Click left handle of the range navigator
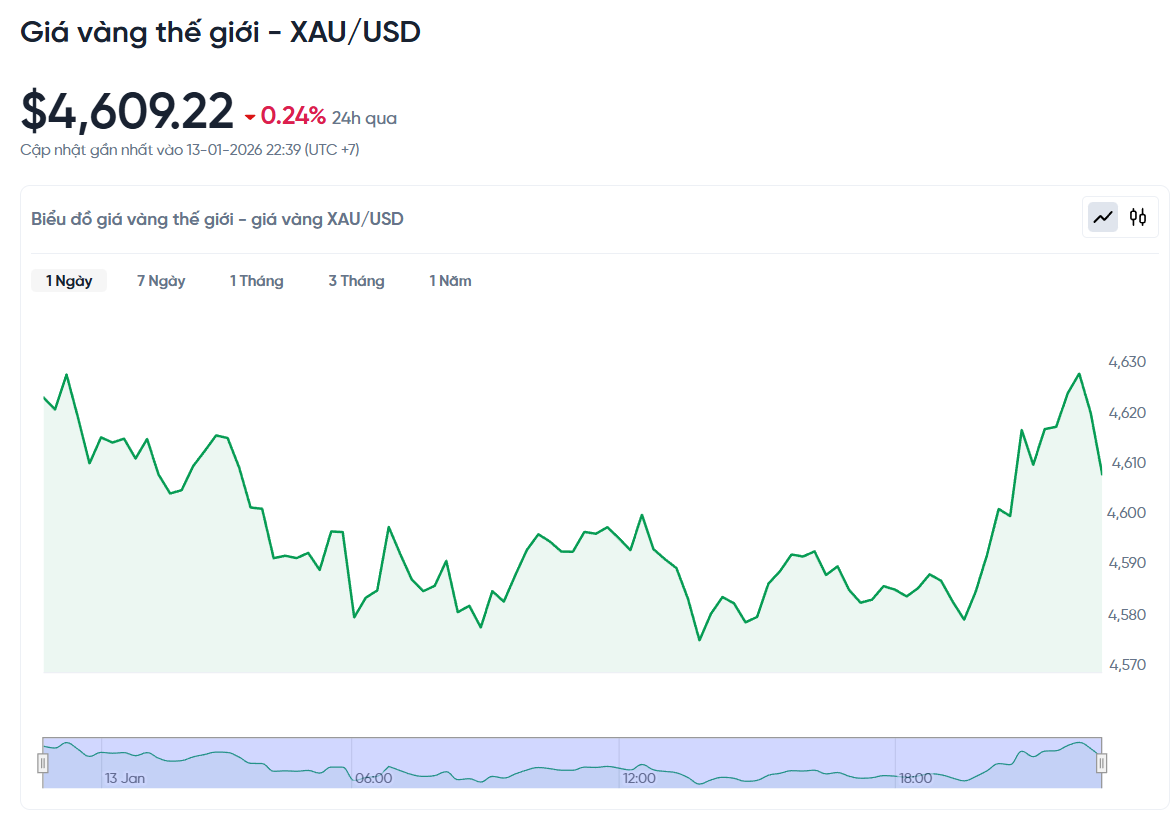 point(43,763)
